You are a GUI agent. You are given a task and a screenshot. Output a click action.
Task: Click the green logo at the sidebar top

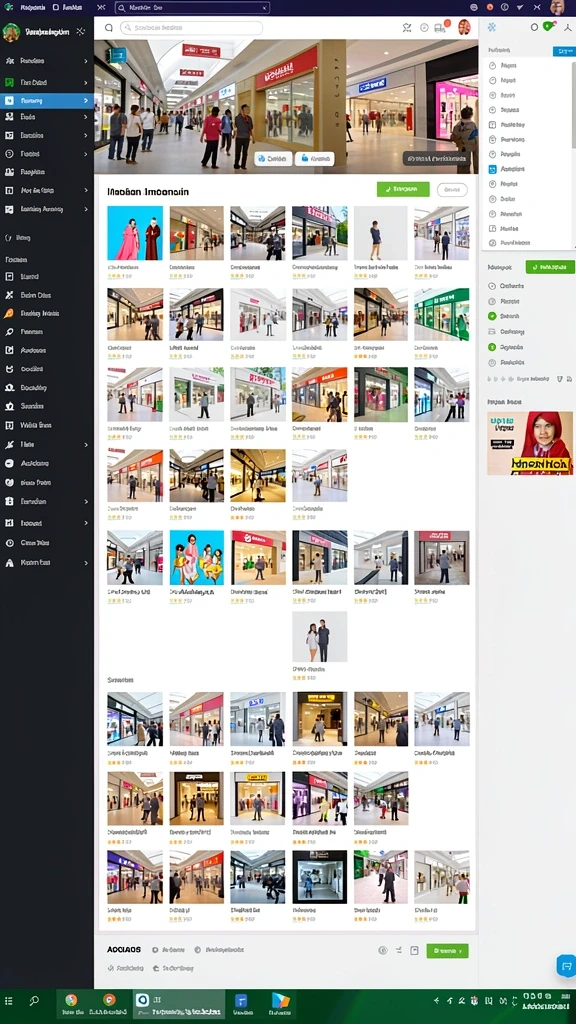11,32
